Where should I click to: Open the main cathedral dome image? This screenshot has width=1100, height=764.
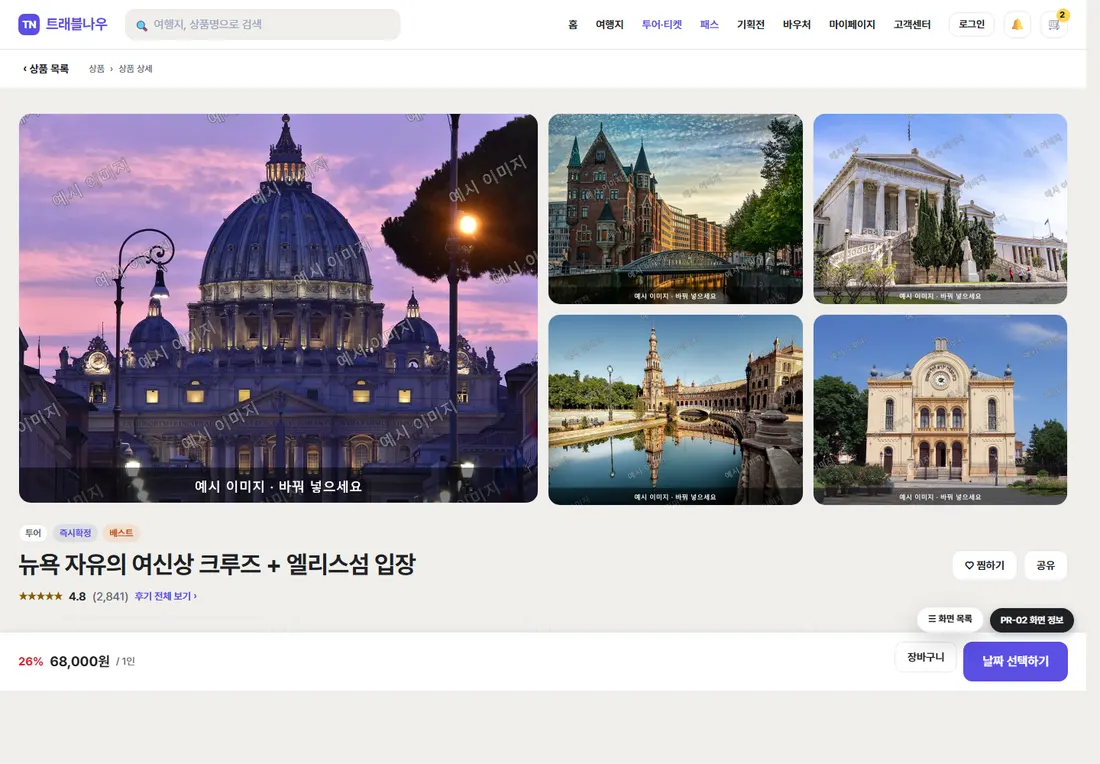click(279, 308)
